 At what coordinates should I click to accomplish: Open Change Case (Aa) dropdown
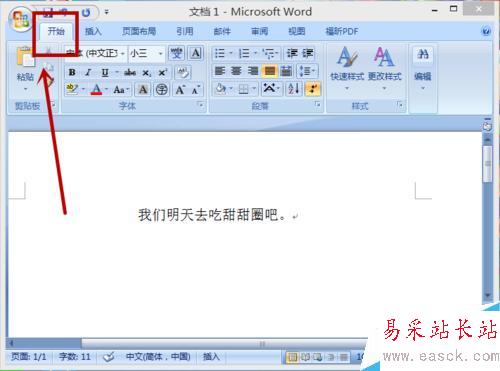pyautogui.click(x=121, y=89)
